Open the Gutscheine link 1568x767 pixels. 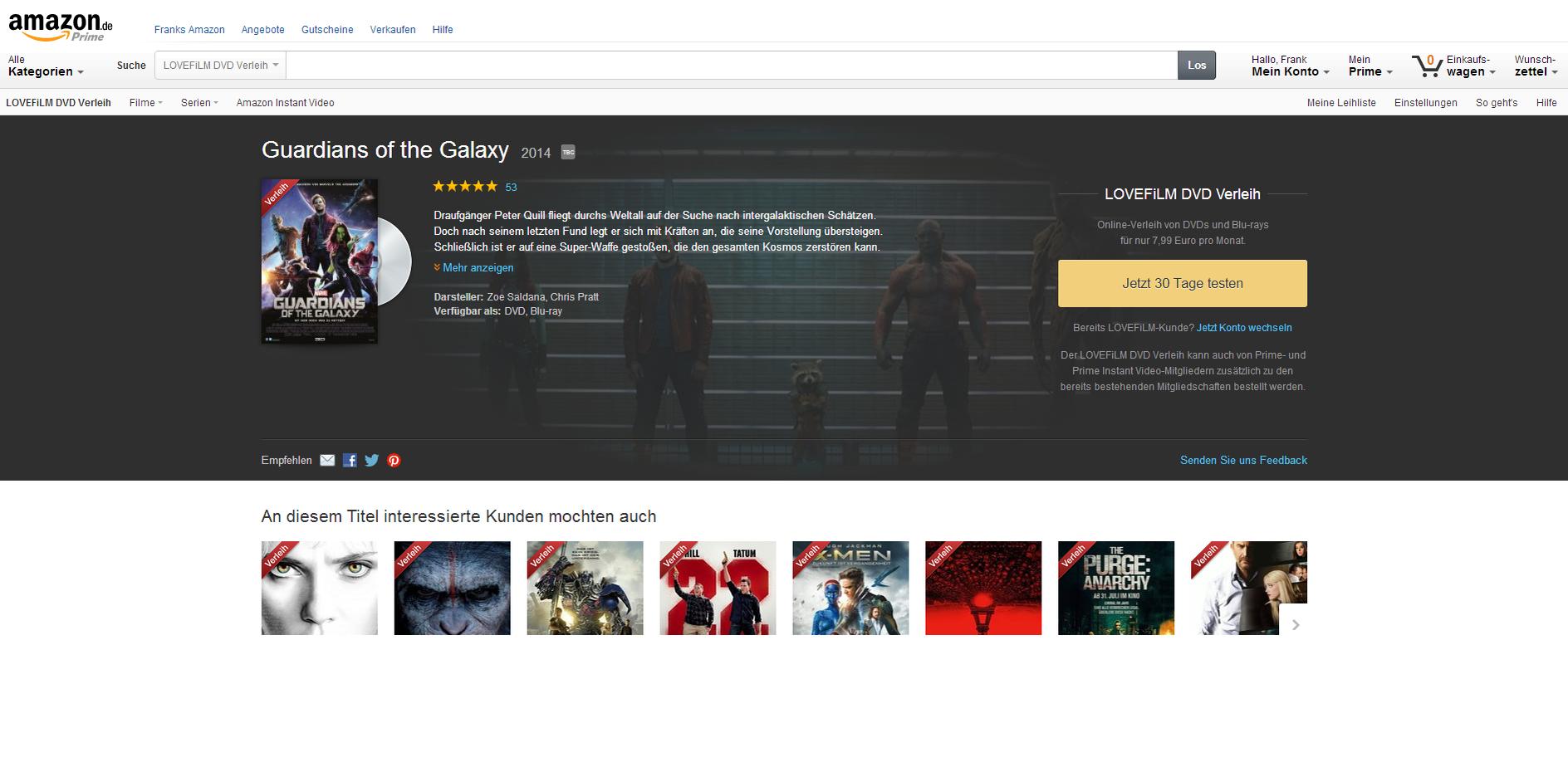[327, 30]
